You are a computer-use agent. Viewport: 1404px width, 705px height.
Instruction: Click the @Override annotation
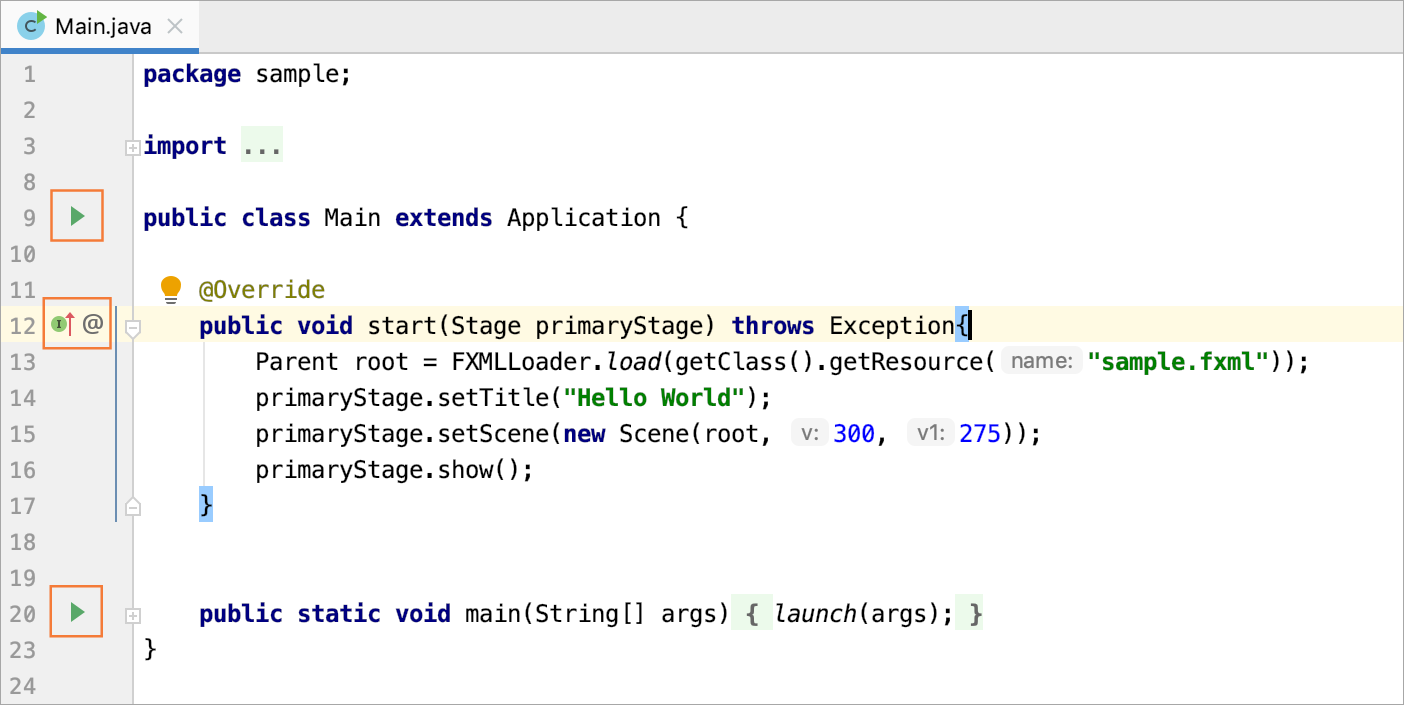[x=262, y=290]
